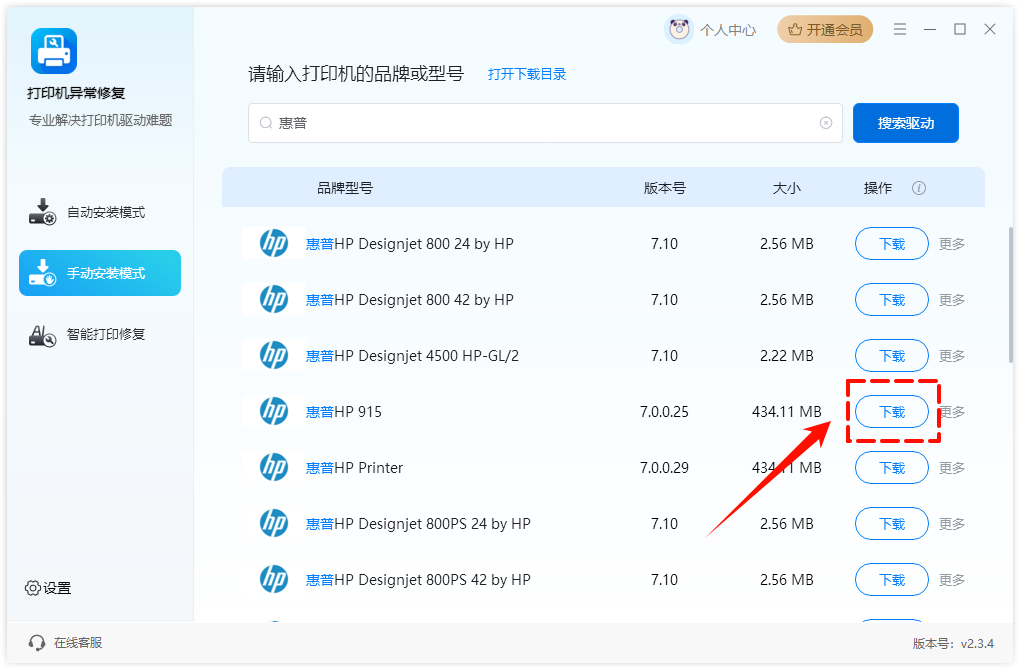Close the application window
Viewport: 1020px width, 670px height.
(x=989, y=29)
